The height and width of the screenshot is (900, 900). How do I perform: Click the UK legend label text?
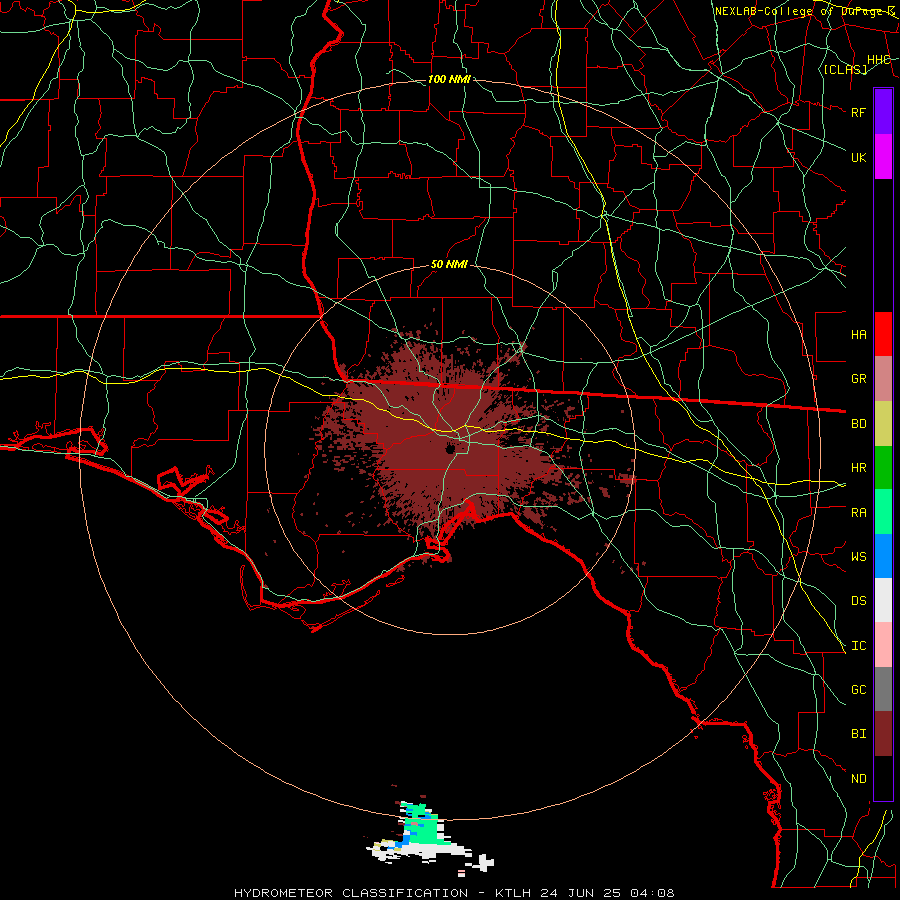859,157
